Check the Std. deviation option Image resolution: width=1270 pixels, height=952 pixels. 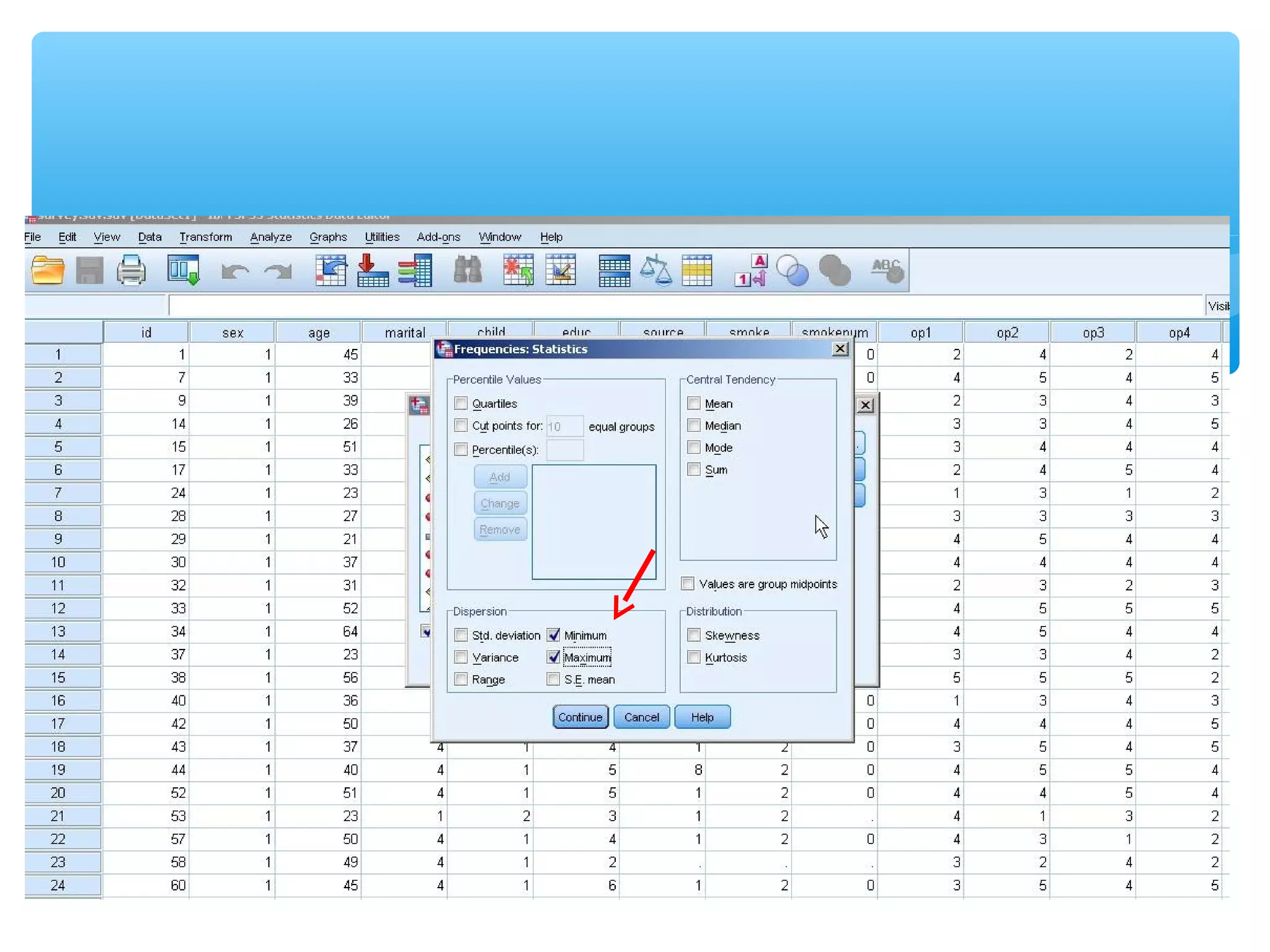tap(461, 635)
